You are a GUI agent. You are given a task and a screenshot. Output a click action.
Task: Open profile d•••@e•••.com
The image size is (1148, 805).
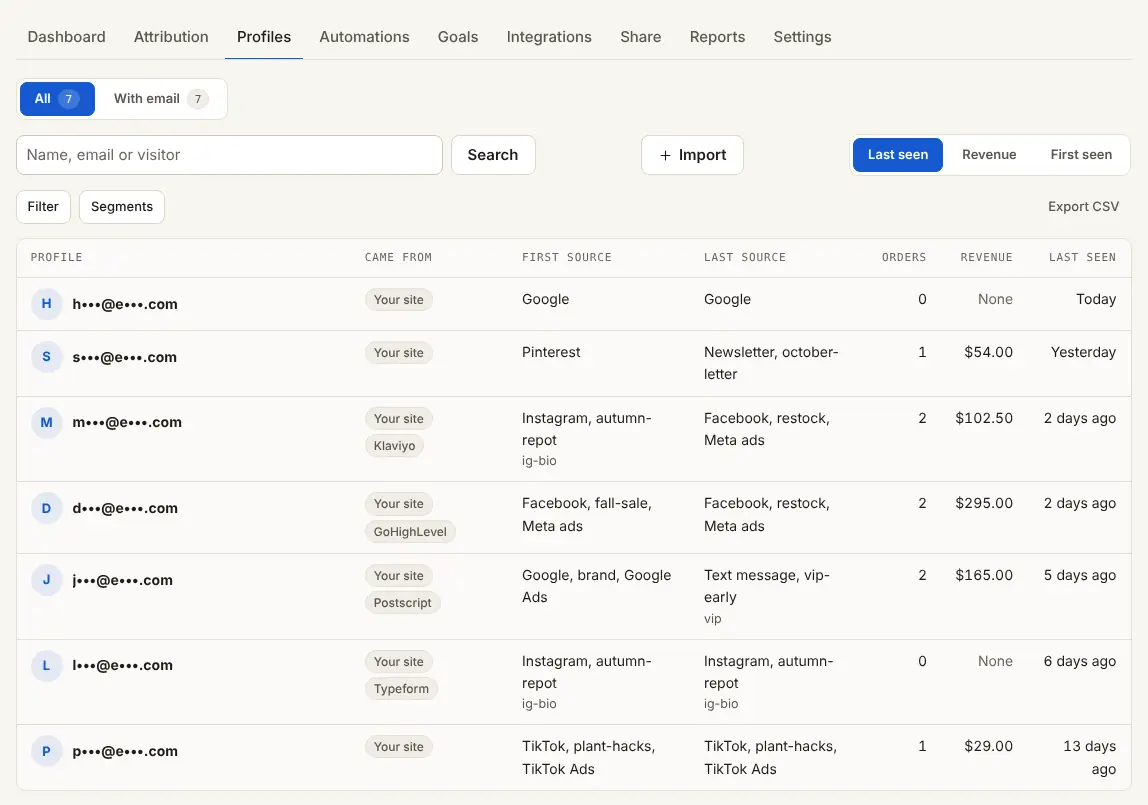124,508
